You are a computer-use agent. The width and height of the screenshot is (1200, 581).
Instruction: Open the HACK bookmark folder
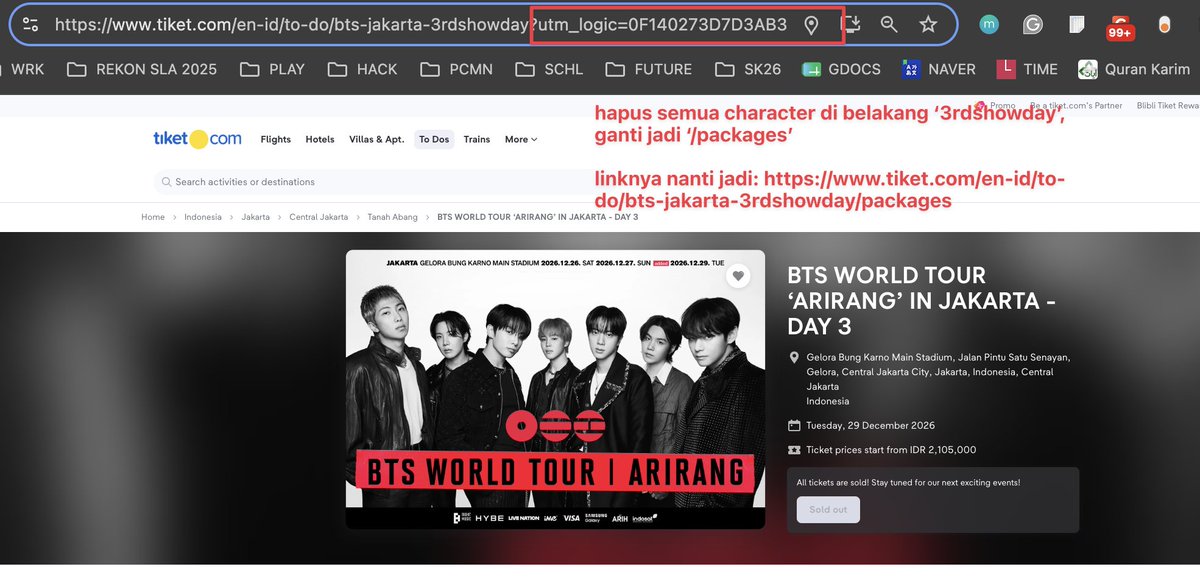pyautogui.click(x=363, y=69)
